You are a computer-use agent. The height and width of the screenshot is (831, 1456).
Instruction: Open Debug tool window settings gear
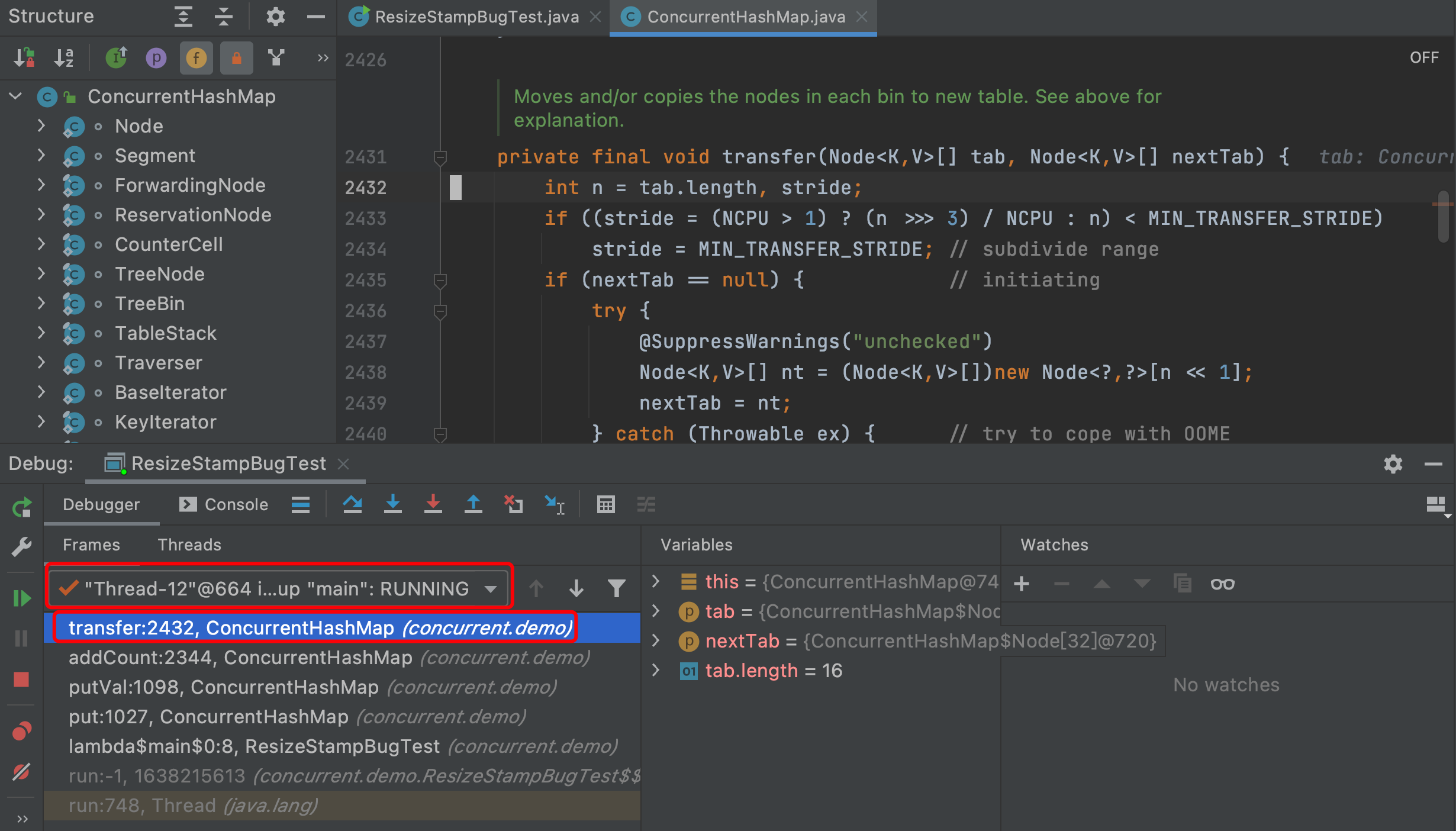pos(1393,464)
